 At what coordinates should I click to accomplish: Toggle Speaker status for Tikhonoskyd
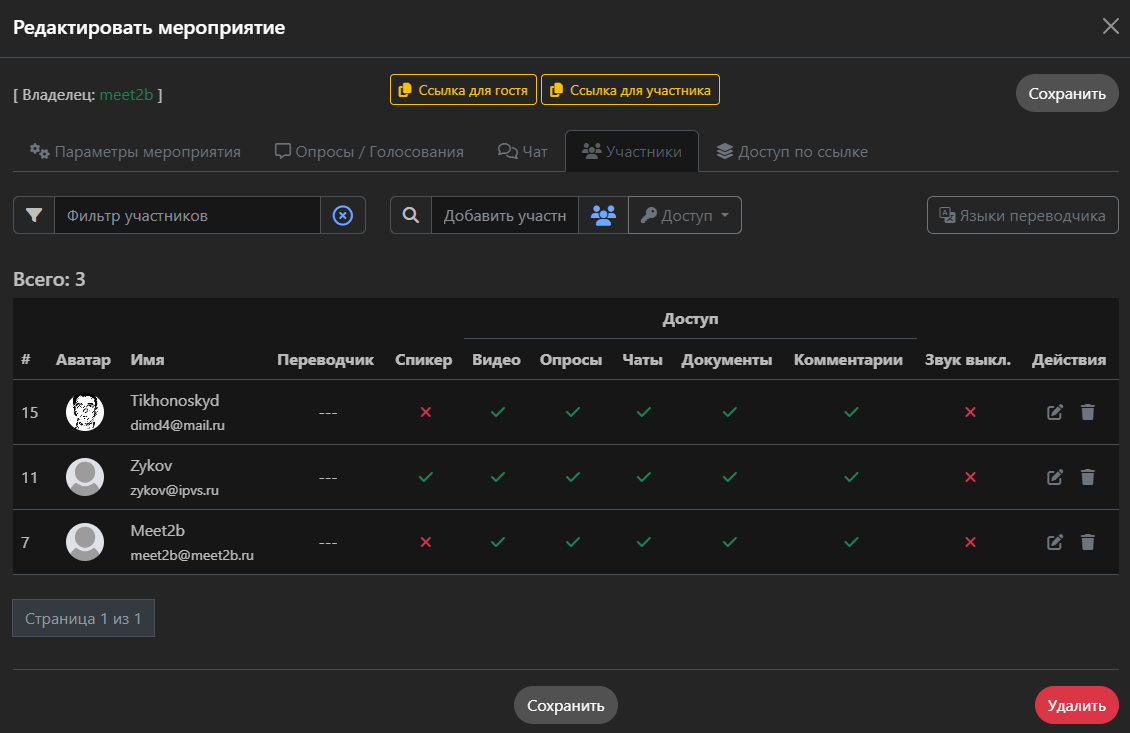[425, 412]
